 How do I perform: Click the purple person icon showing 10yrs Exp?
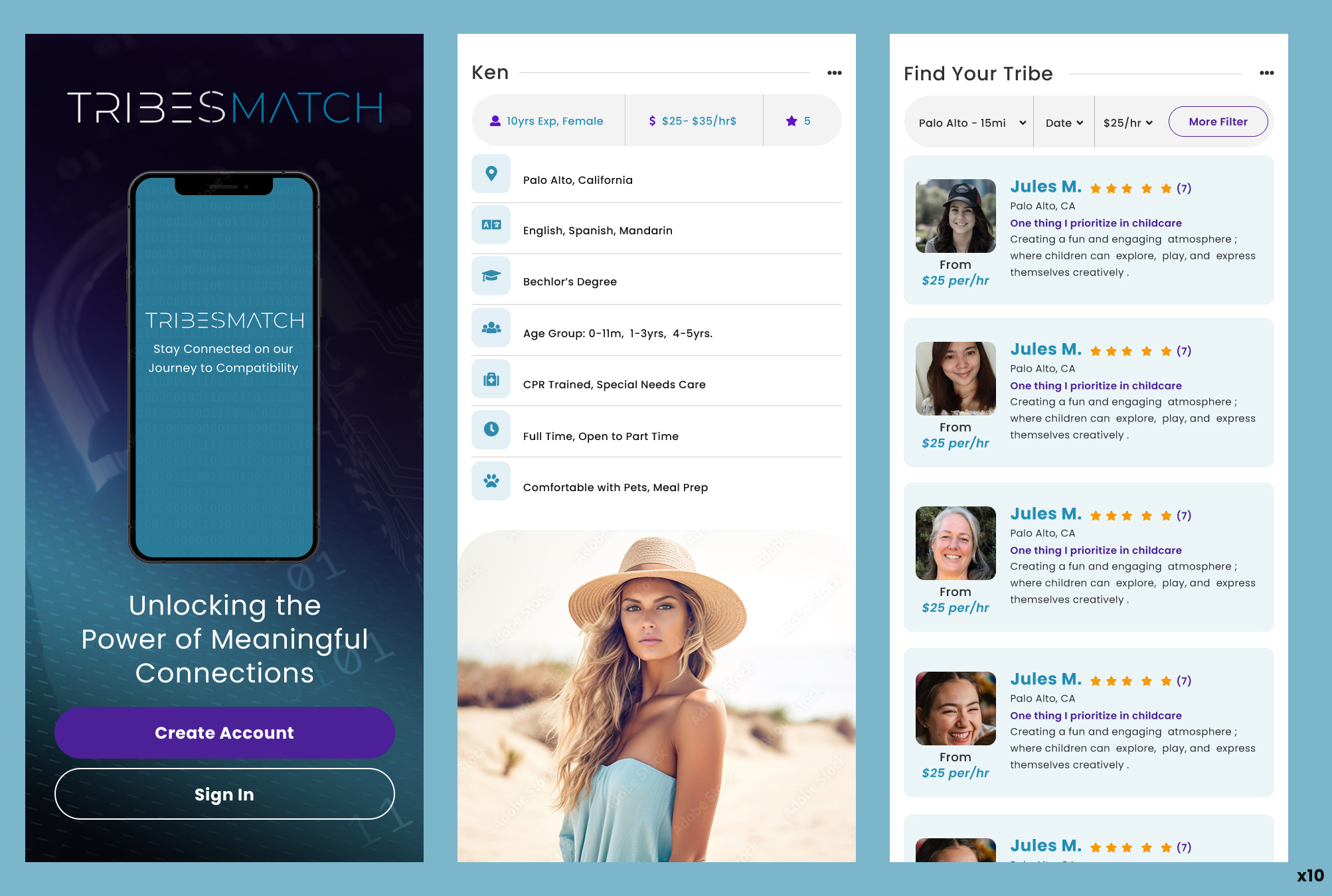click(x=495, y=120)
